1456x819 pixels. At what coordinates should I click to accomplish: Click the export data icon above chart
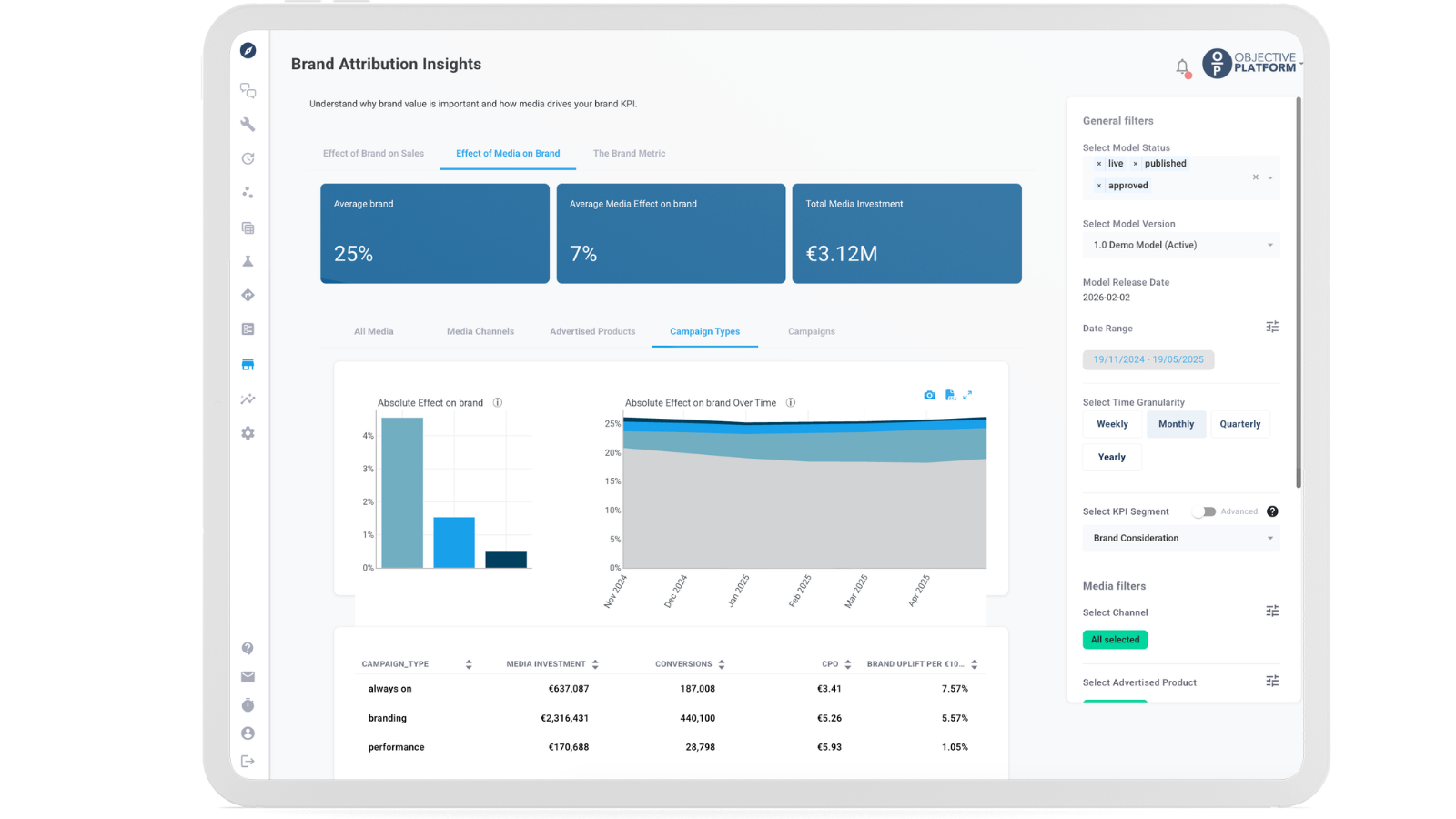tap(950, 395)
